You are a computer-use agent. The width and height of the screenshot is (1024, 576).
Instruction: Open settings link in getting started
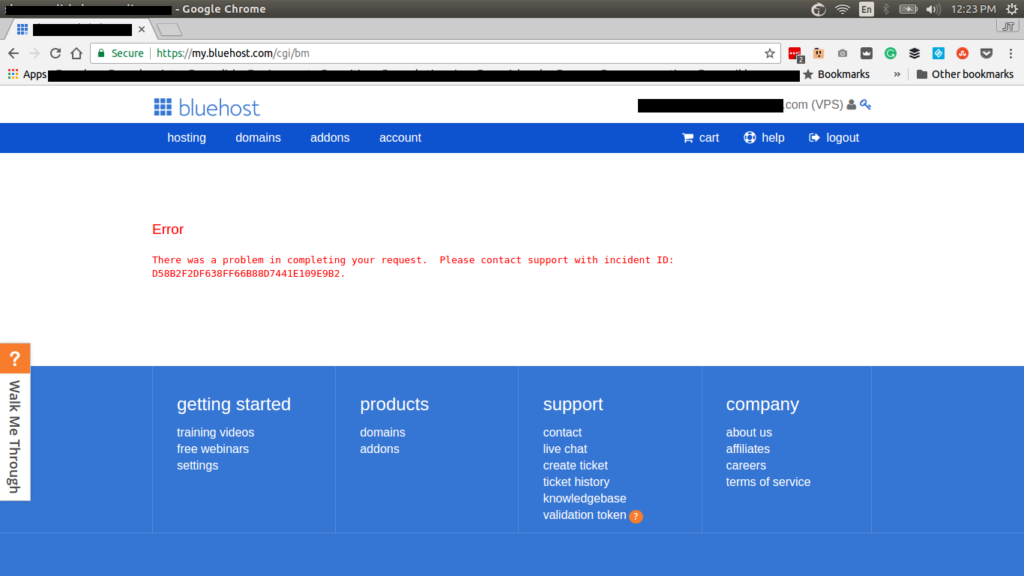click(x=197, y=466)
